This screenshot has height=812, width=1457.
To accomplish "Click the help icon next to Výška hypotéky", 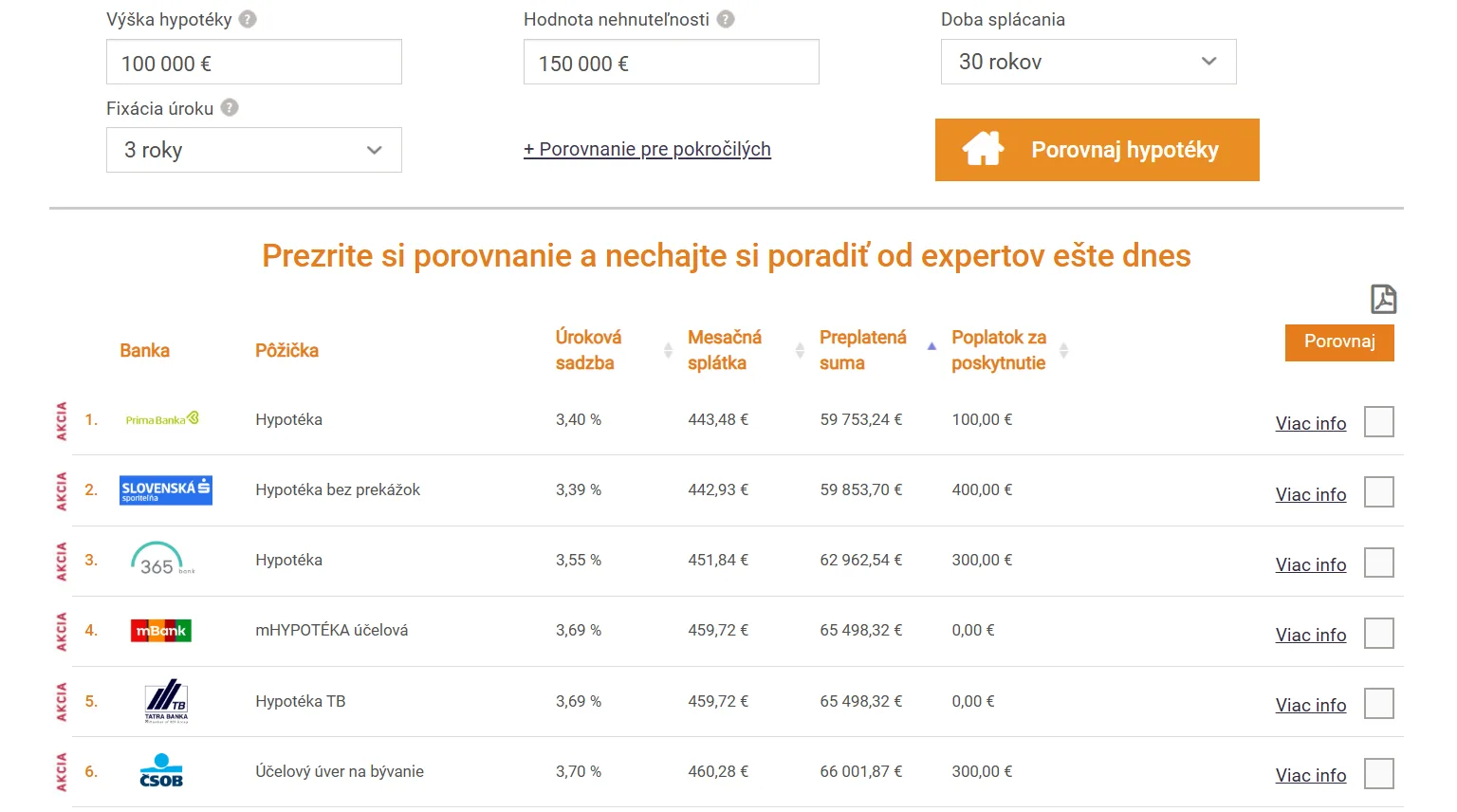I will [248, 19].
